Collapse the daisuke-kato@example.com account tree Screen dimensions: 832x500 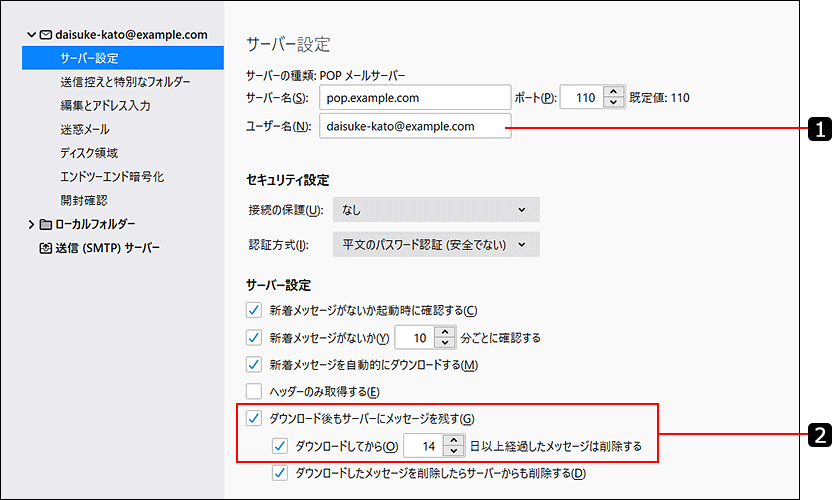tap(32, 35)
